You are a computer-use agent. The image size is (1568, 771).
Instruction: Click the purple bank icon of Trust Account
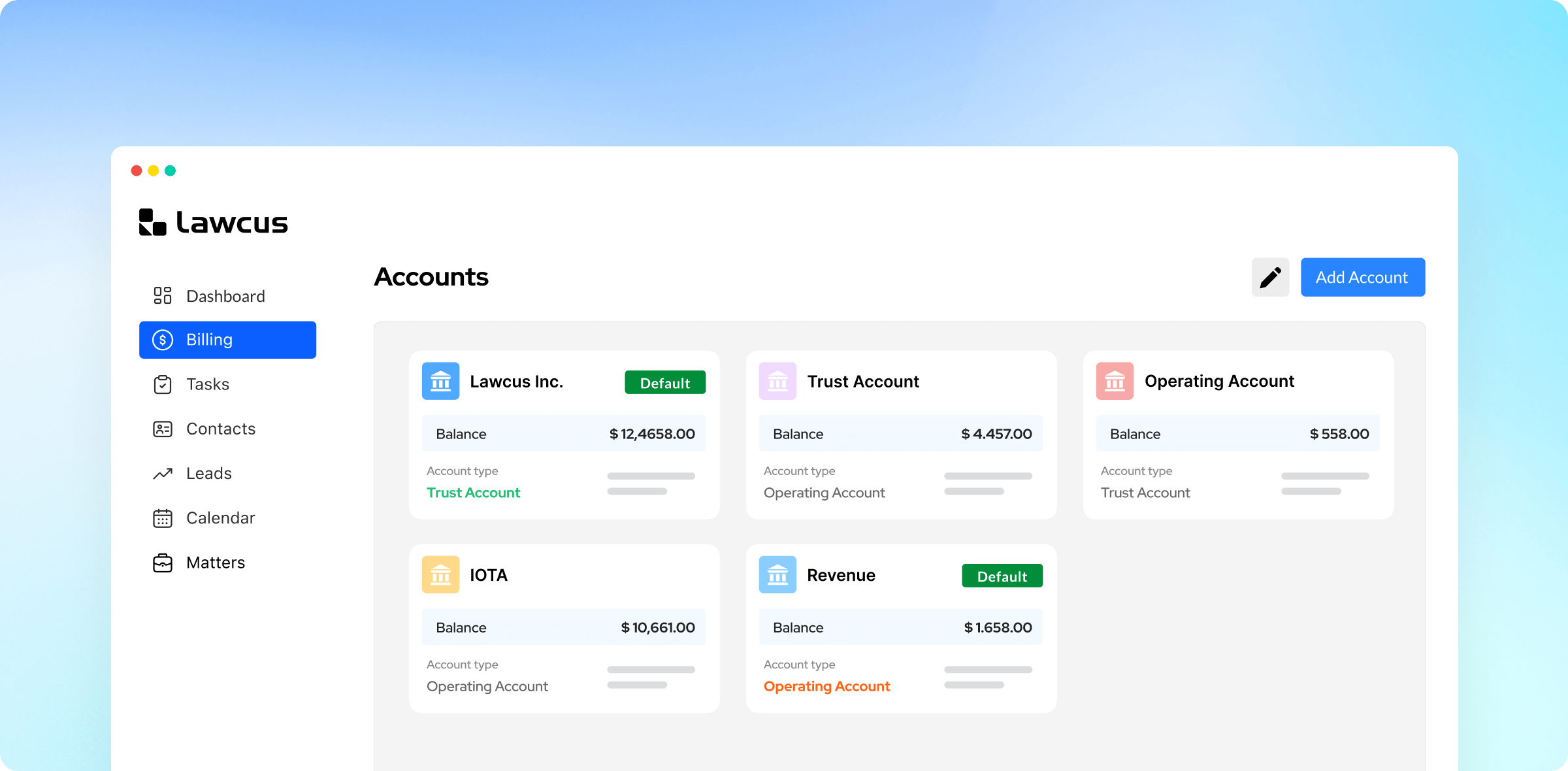777,381
